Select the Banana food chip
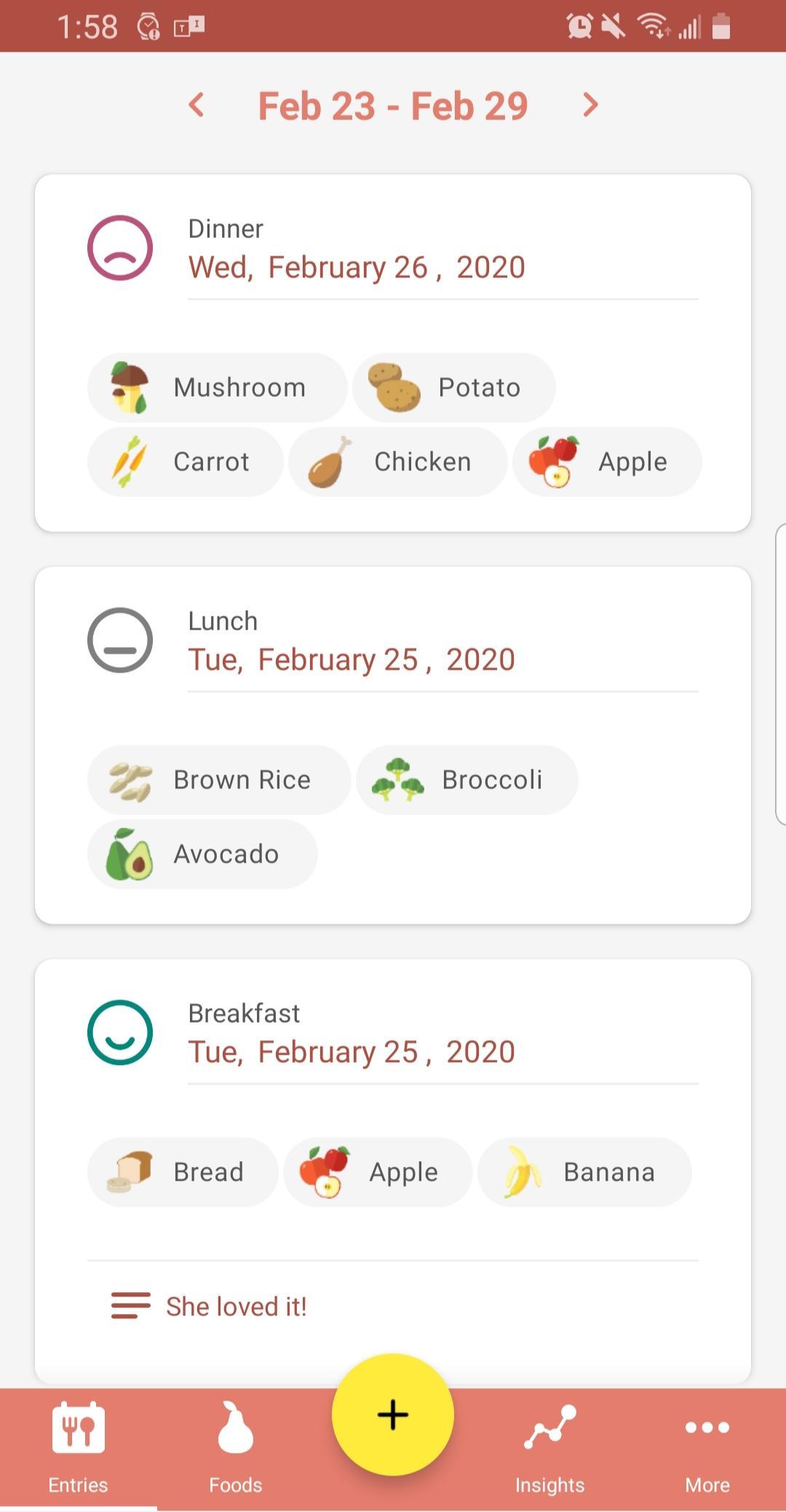 coord(584,1172)
